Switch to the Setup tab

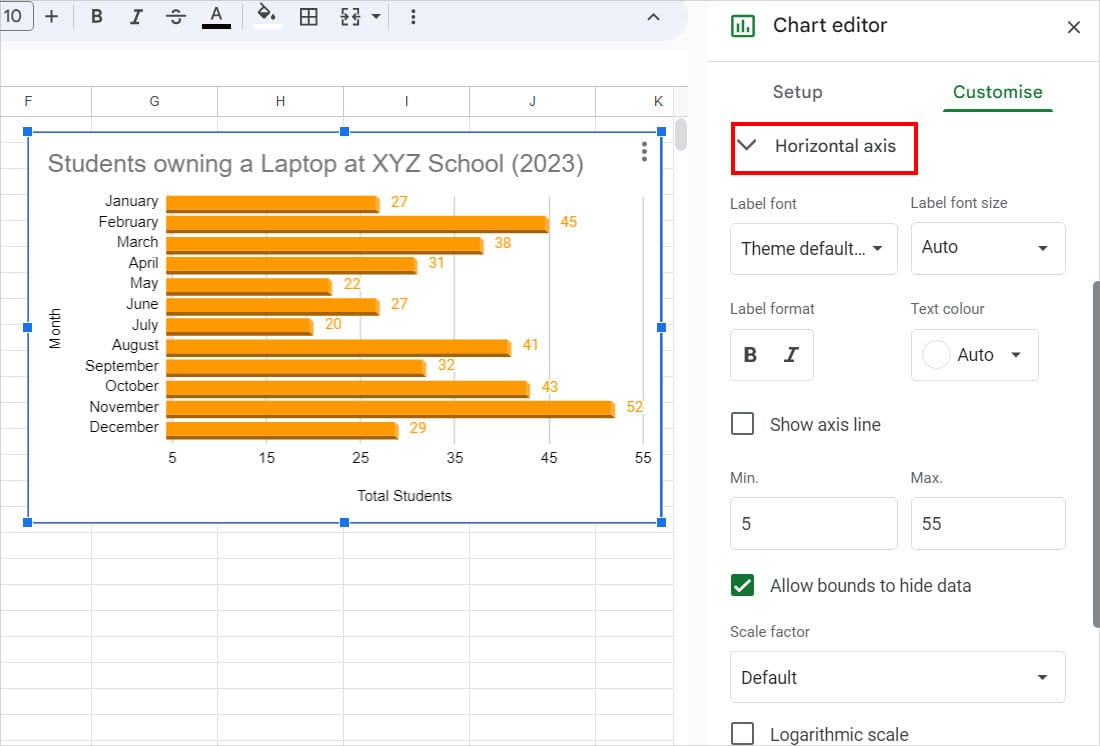click(797, 92)
